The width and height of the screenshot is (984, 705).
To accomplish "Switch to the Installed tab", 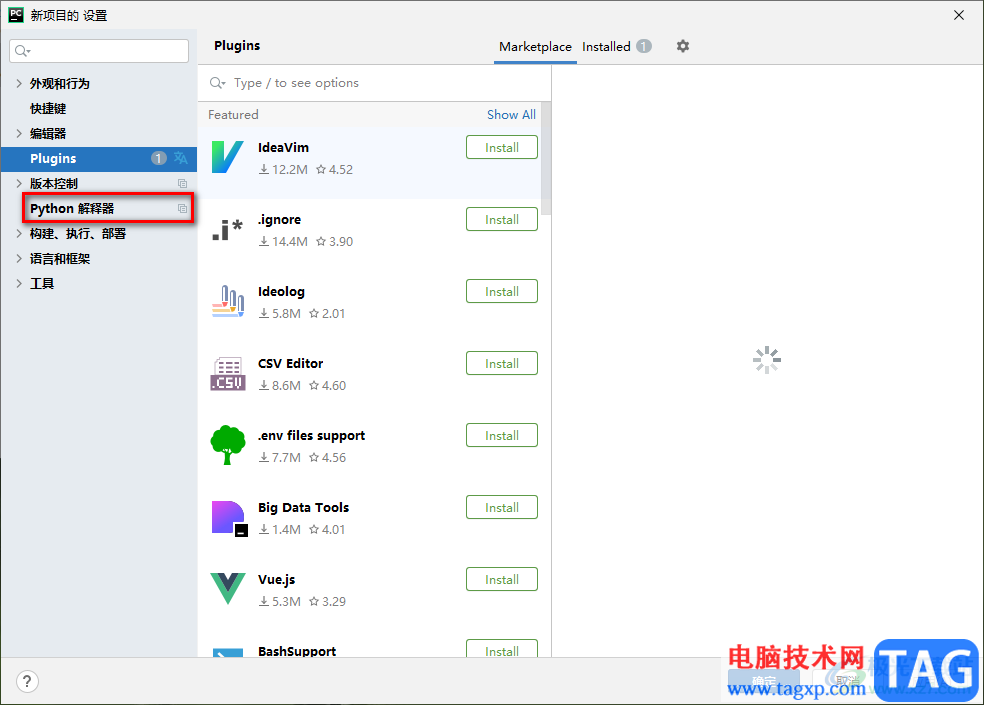I will tap(617, 46).
